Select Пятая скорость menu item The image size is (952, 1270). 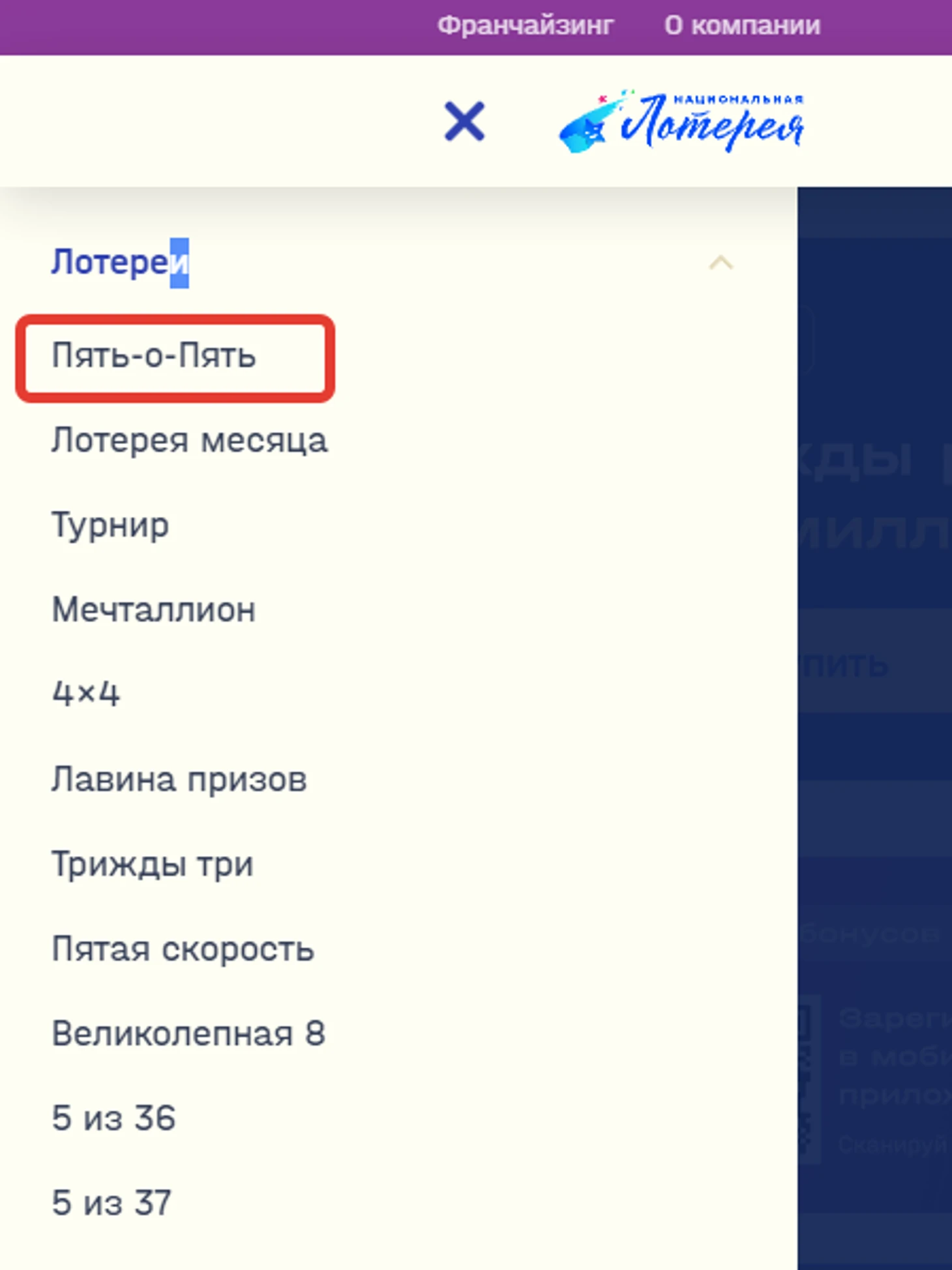(183, 949)
